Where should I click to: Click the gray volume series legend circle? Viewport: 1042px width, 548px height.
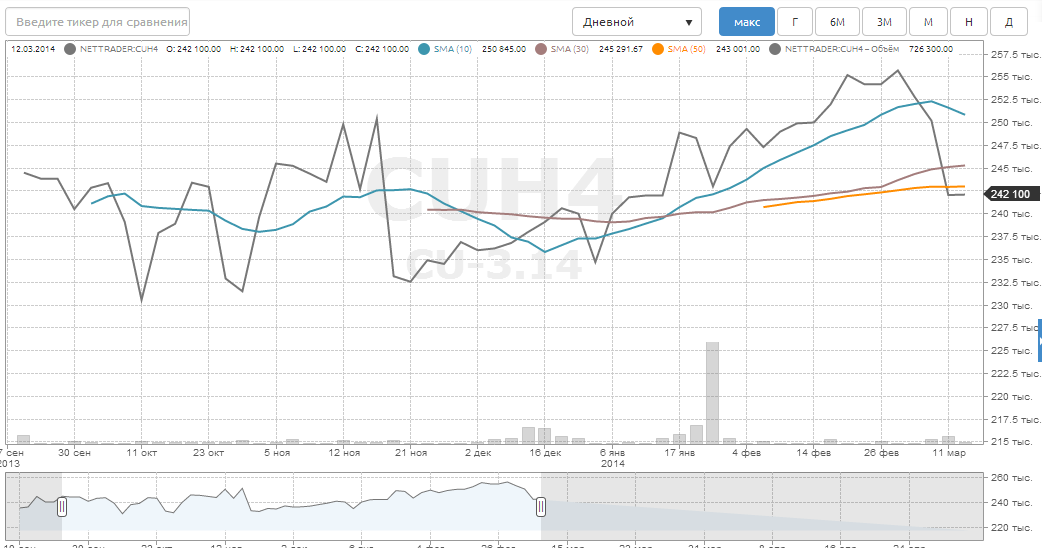[x=777, y=48]
